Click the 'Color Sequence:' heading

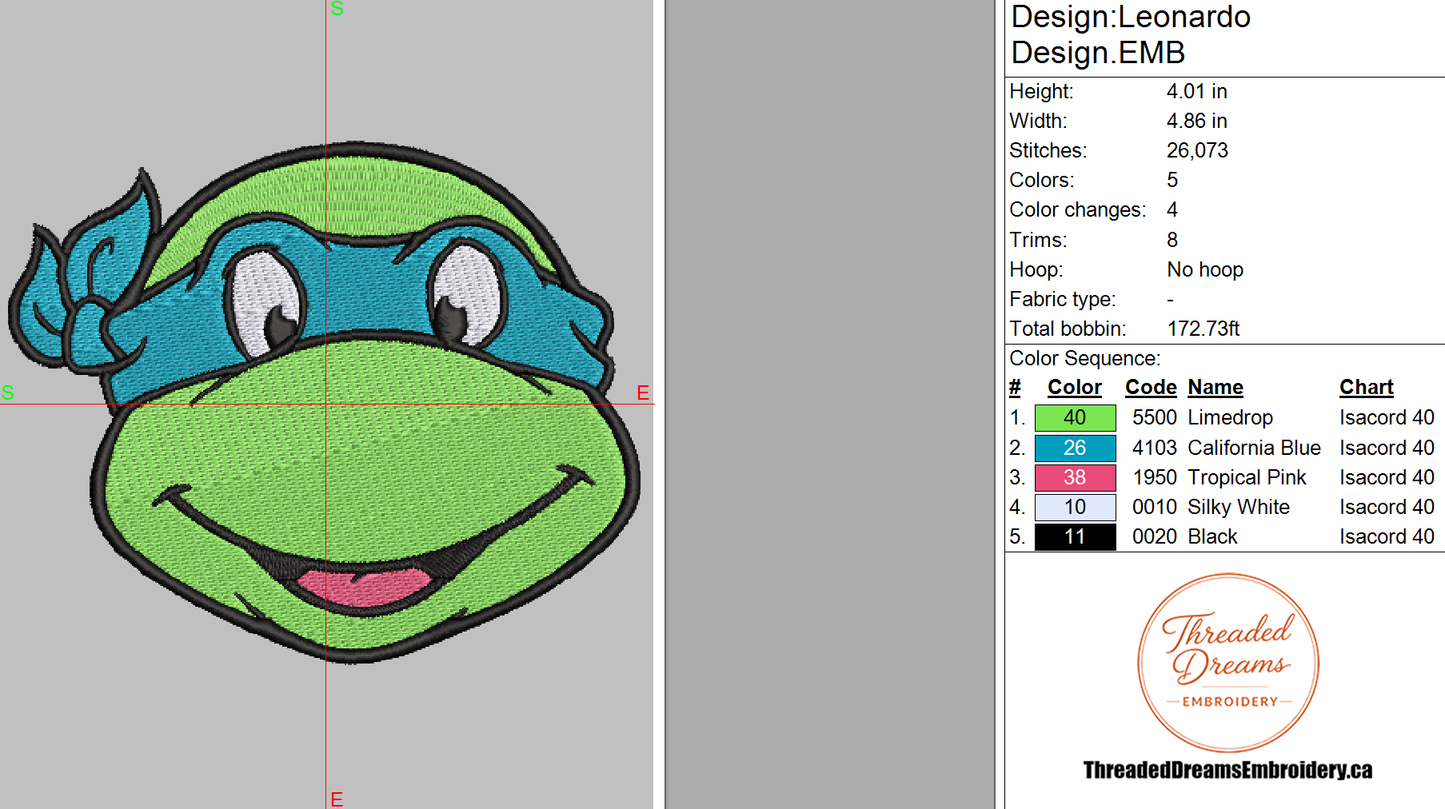1085,359
